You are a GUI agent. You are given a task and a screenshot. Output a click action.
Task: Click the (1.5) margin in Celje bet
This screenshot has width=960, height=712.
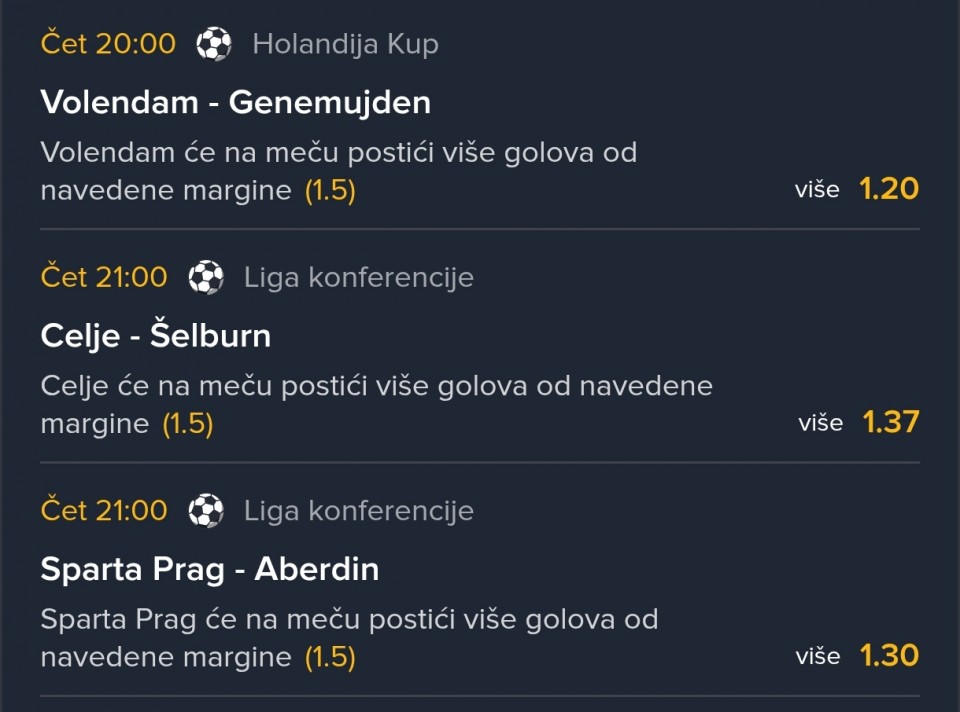click(x=188, y=424)
